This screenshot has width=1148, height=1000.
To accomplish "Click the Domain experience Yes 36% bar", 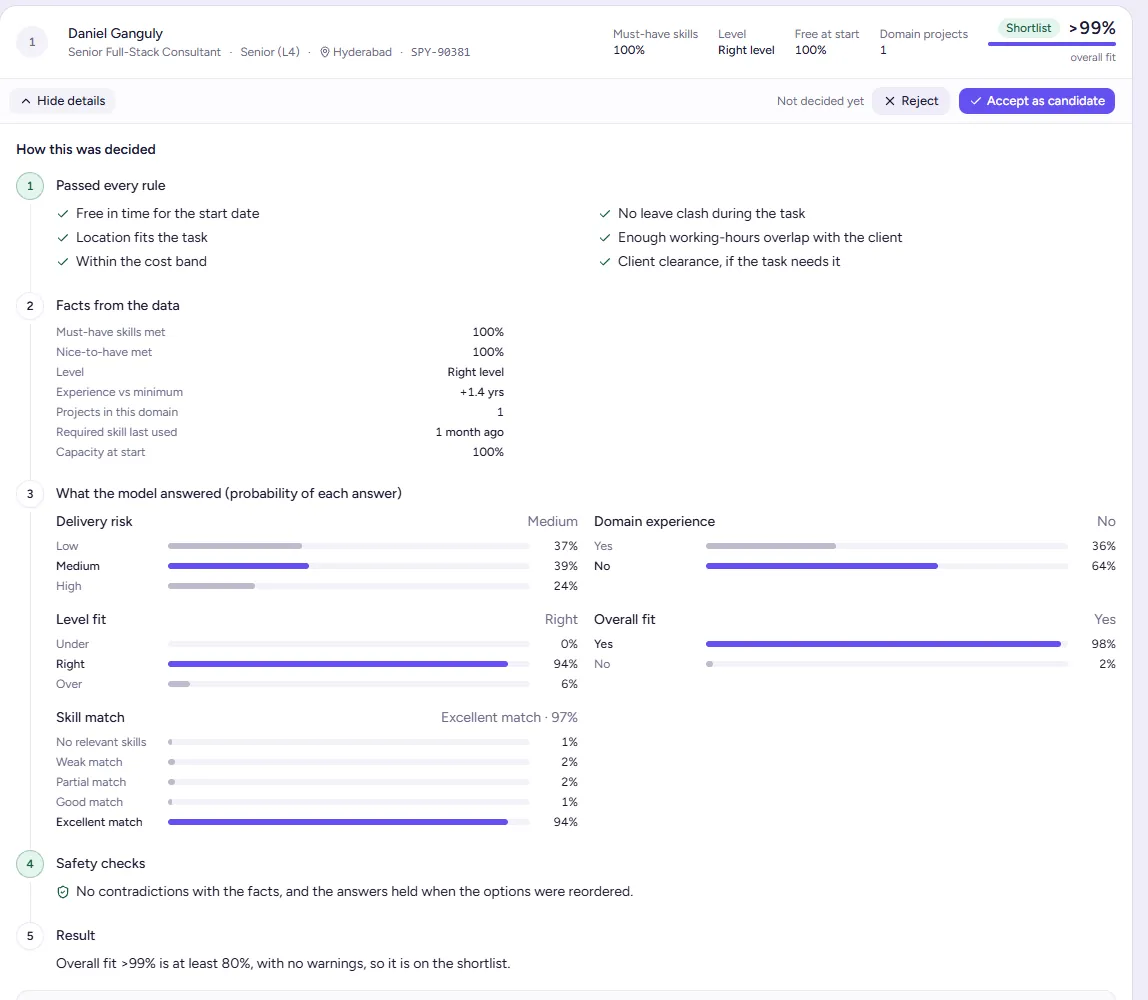I will [x=887, y=546].
